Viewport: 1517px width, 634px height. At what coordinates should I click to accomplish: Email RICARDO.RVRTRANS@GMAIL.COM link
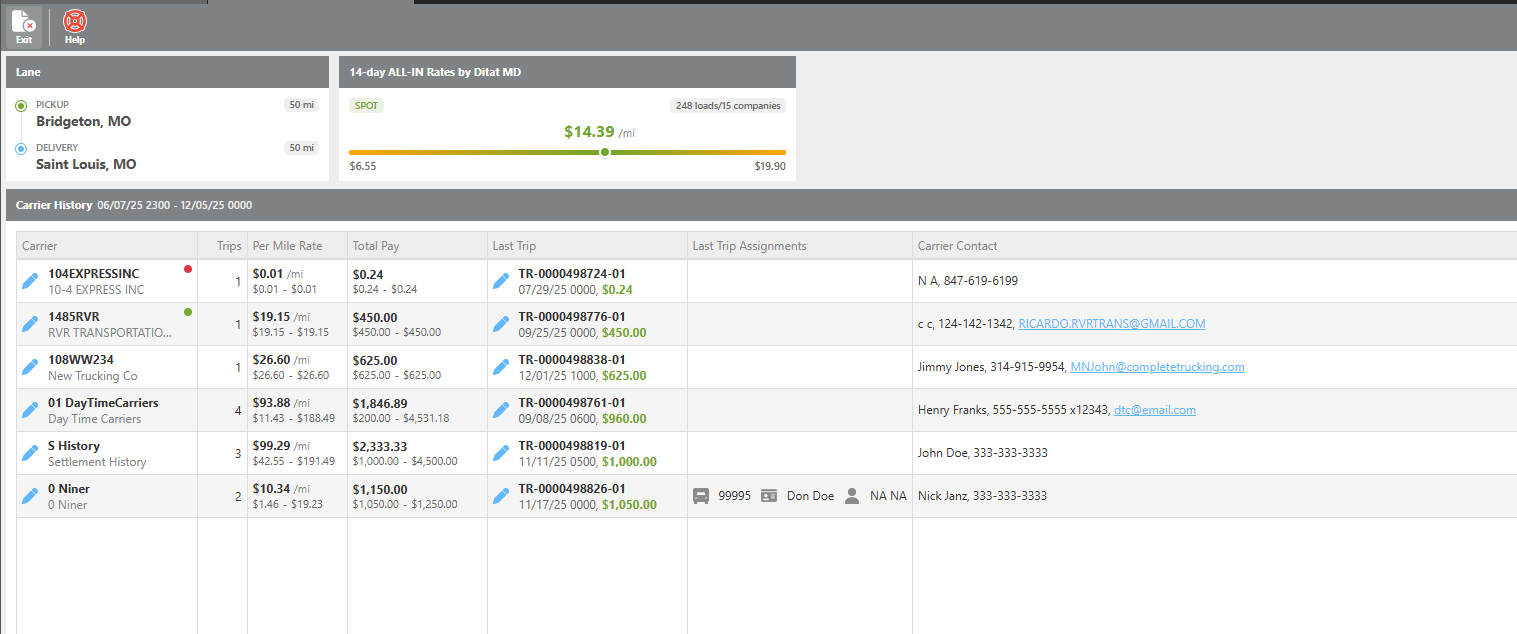click(1111, 324)
